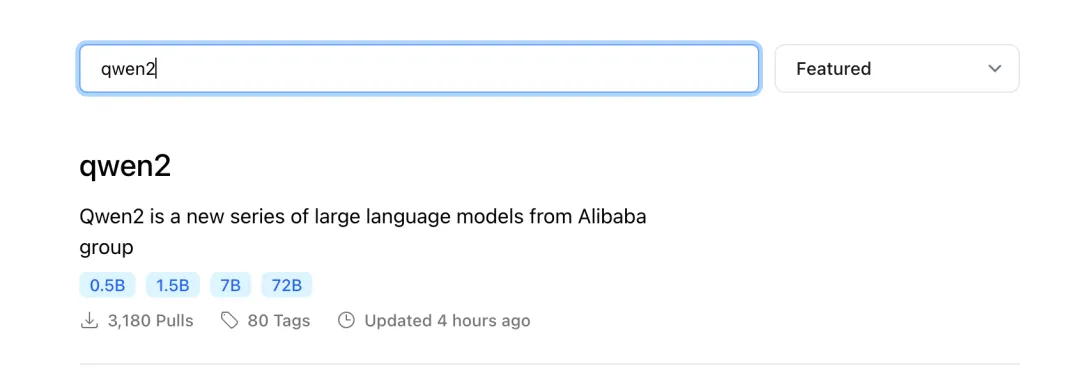Viewport: 1080px width, 389px height.
Task: Focus the model search input field
Action: 419,69
